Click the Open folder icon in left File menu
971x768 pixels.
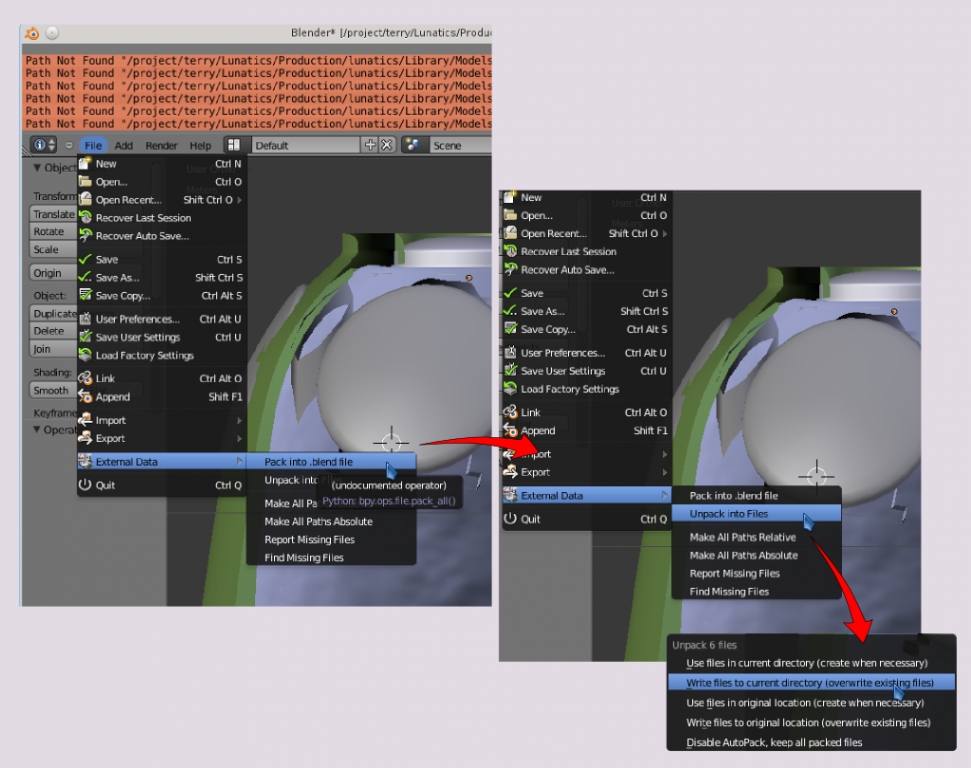tap(85, 181)
